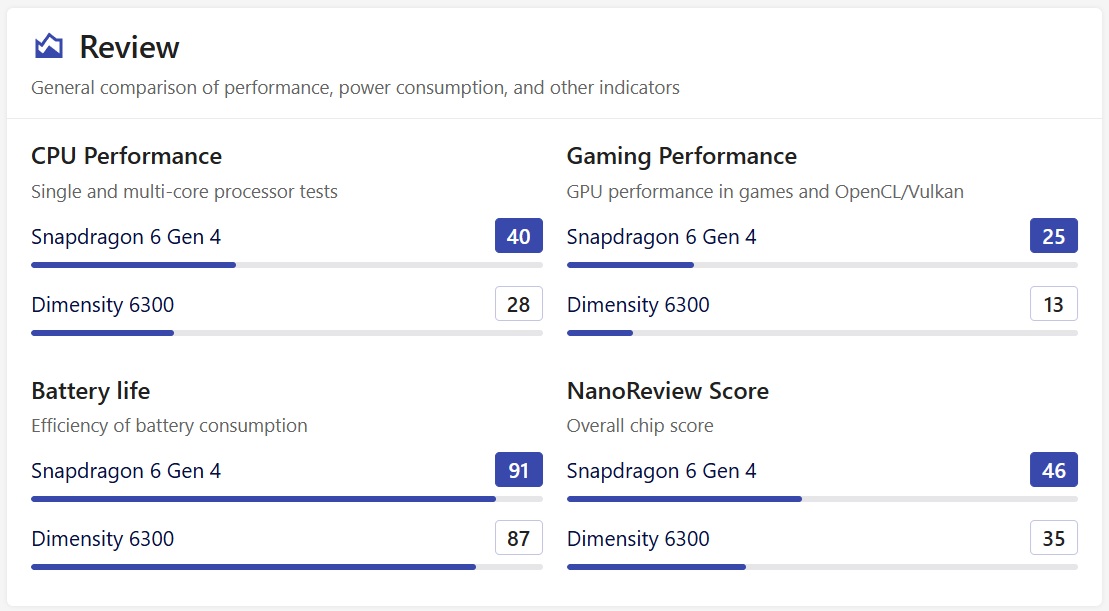Click the Review chart icon in heading
The image size is (1109, 611).
coord(48,46)
